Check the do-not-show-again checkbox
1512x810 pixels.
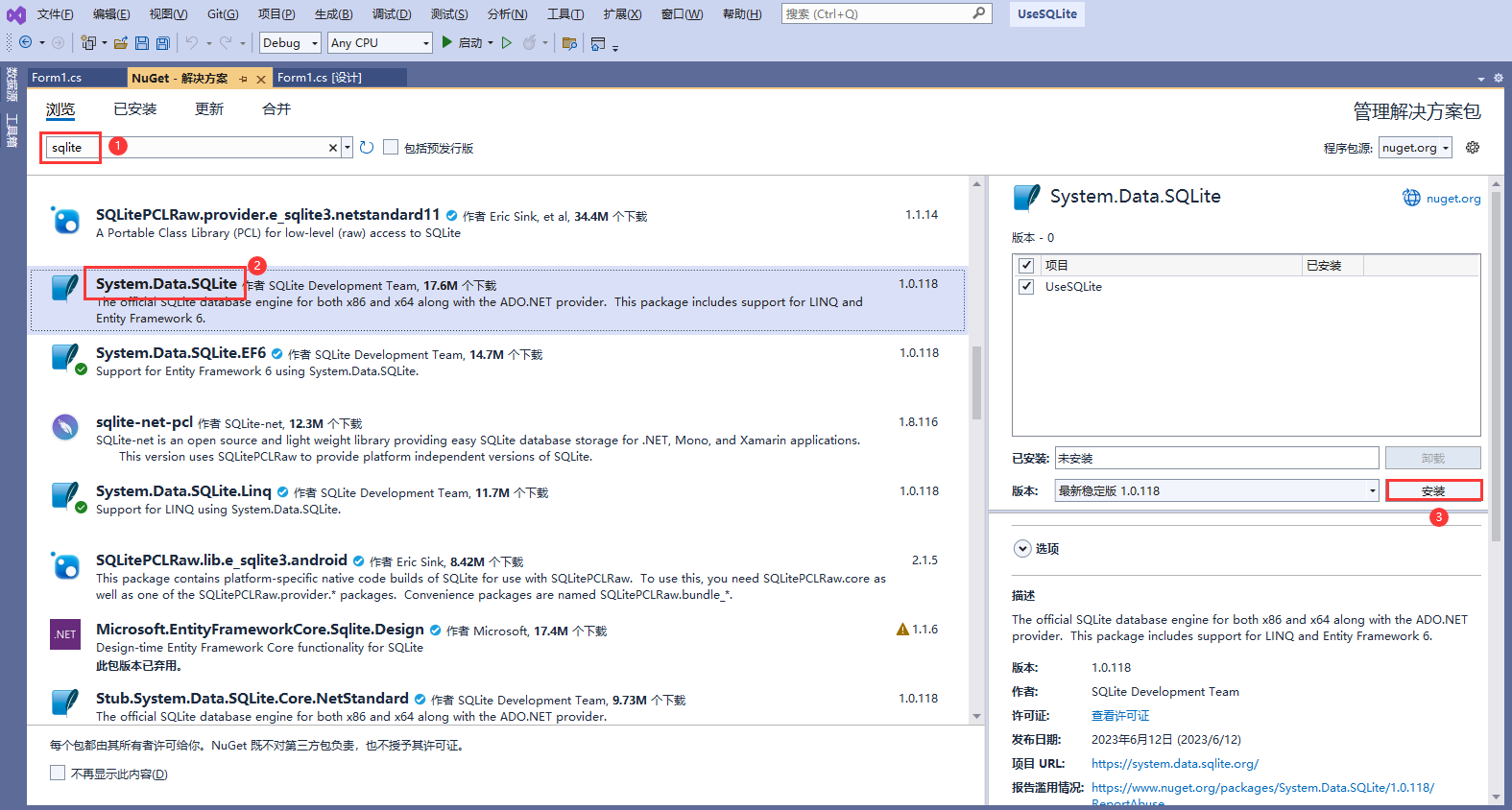coord(58,773)
